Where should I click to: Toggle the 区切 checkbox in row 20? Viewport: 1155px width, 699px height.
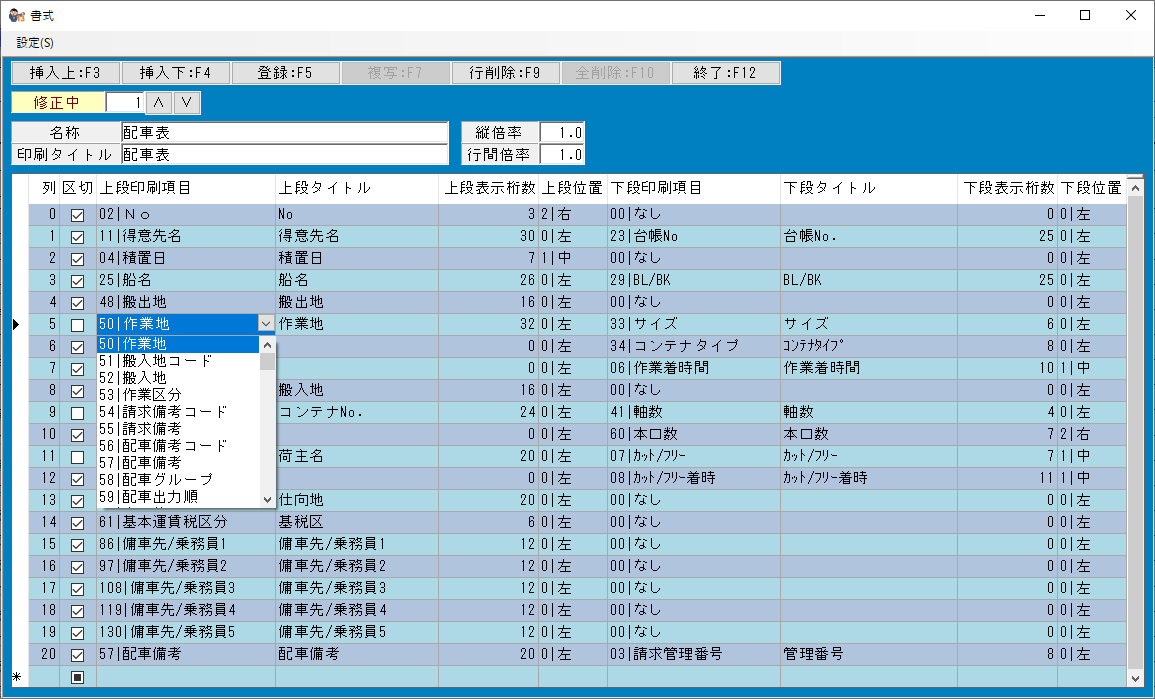[77, 655]
